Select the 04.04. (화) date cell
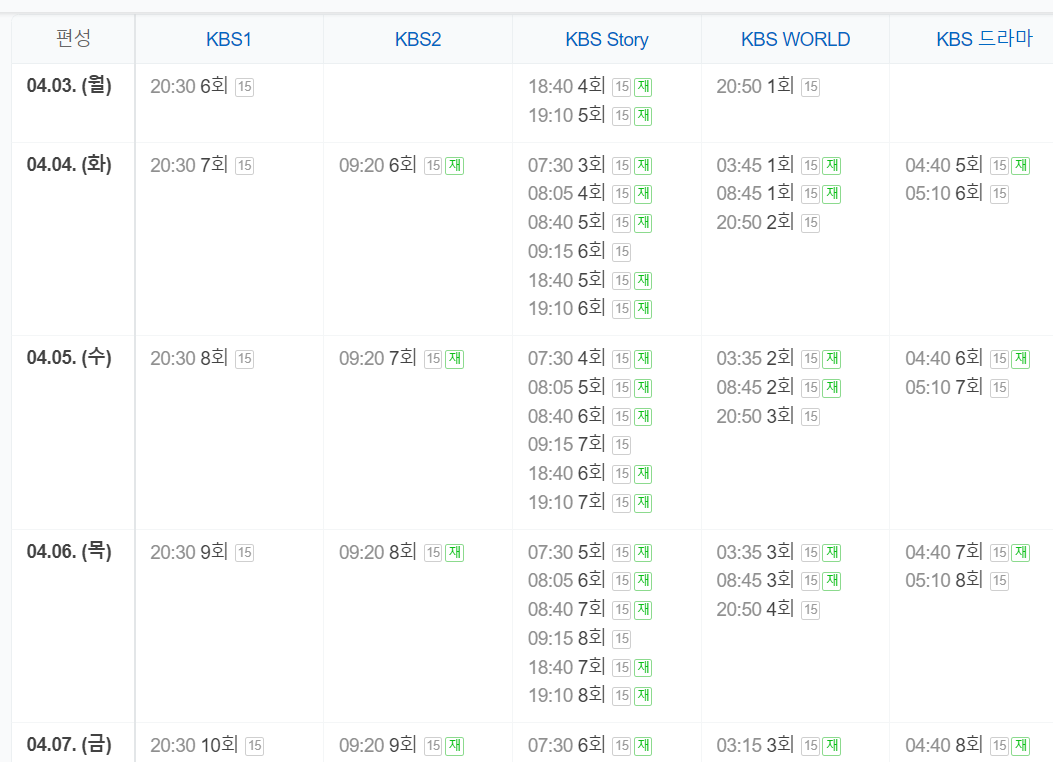 73,239
